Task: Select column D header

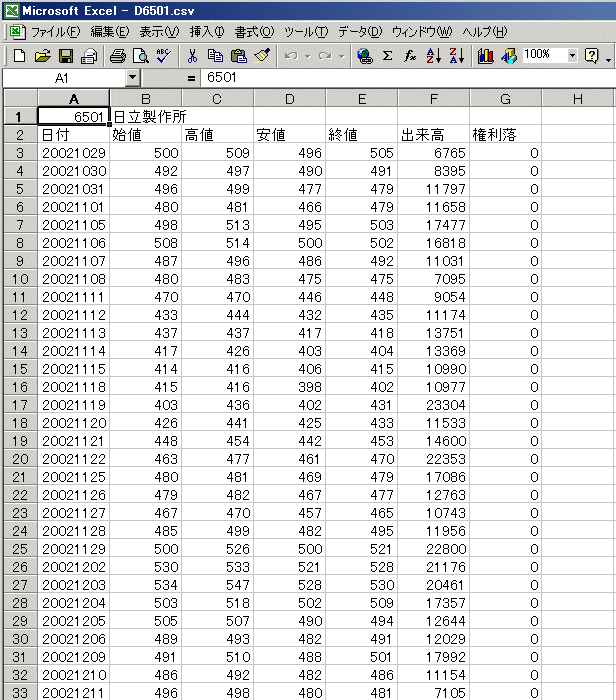Action: (290, 98)
